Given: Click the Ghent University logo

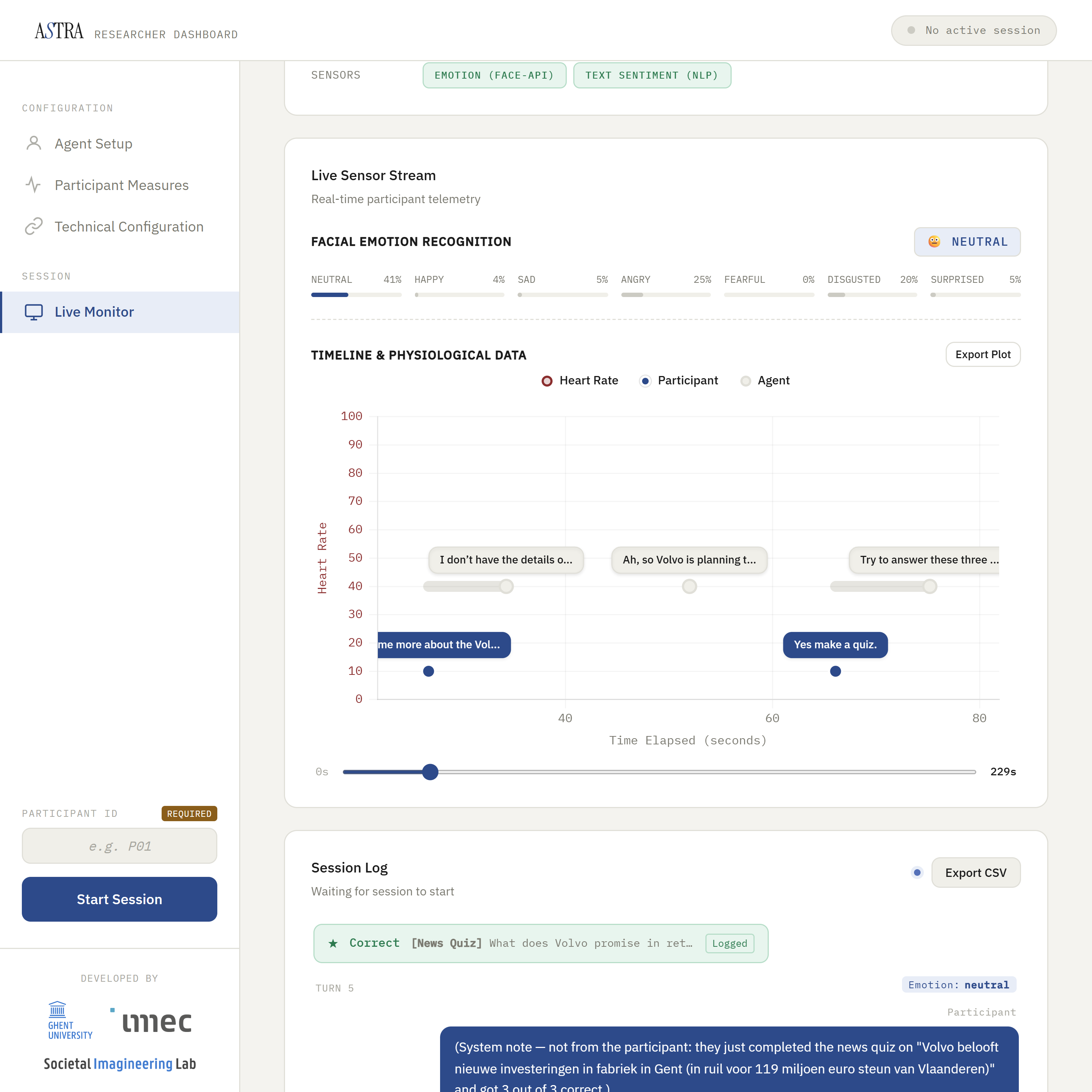Looking at the screenshot, I should point(70,1021).
